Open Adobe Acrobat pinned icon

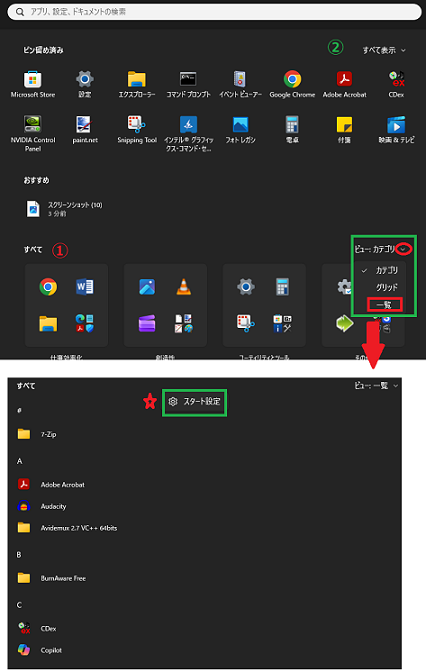tap(344, 84)
